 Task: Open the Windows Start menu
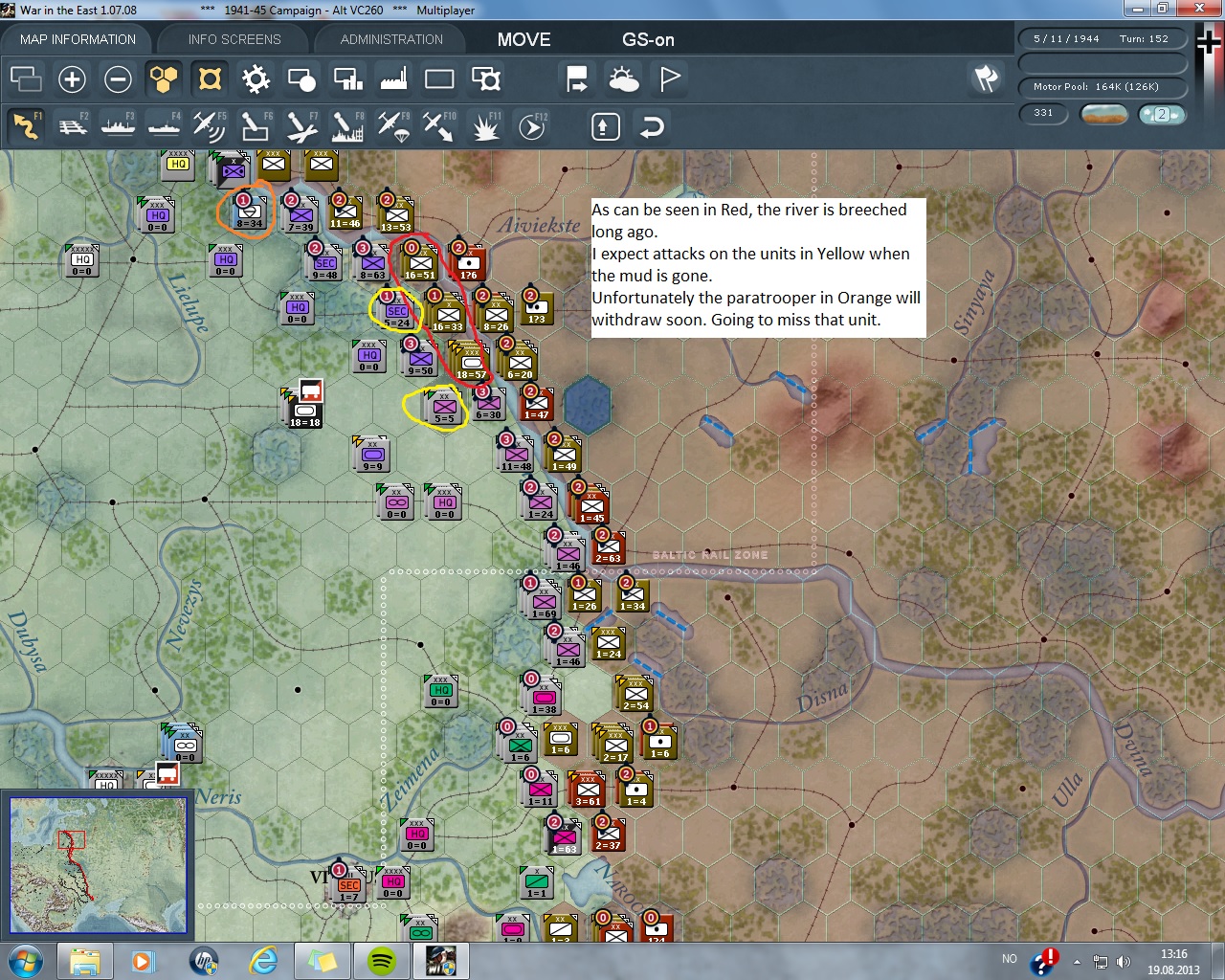coord(26,961)
